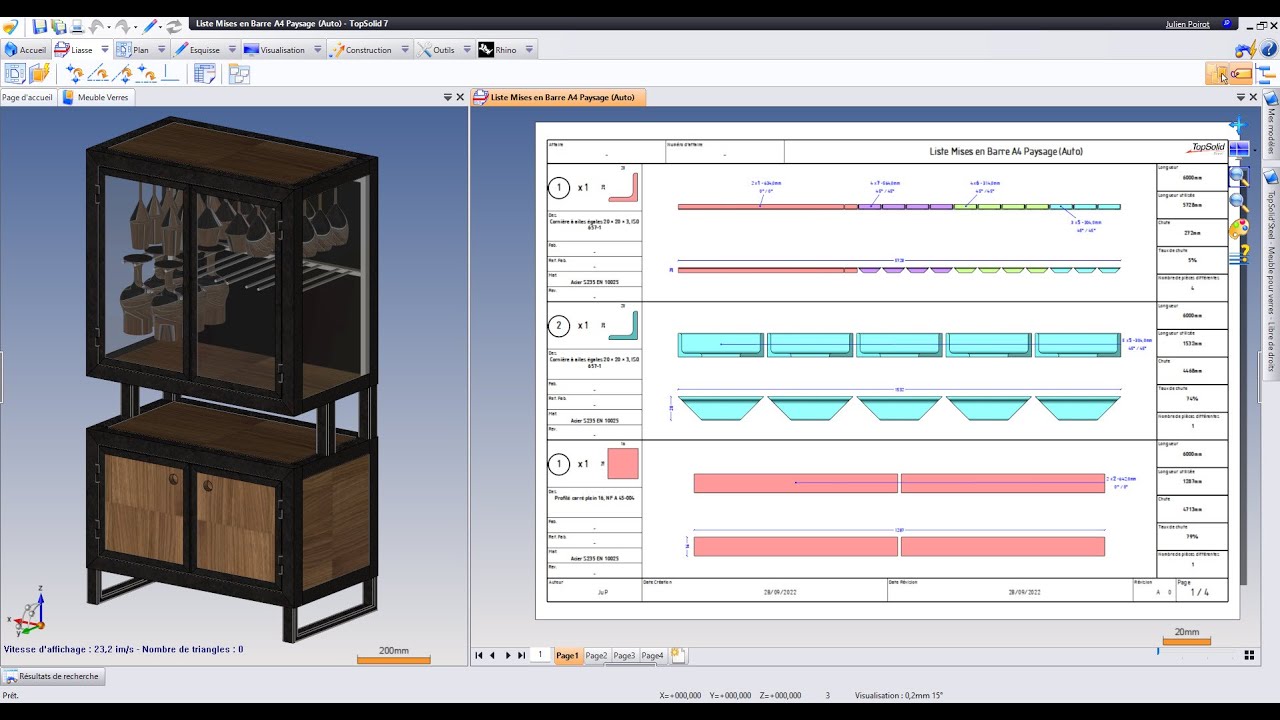Click the Julien Poirot user badge icon
This screenshot has height=720, width=1280.
point(1228,23)
